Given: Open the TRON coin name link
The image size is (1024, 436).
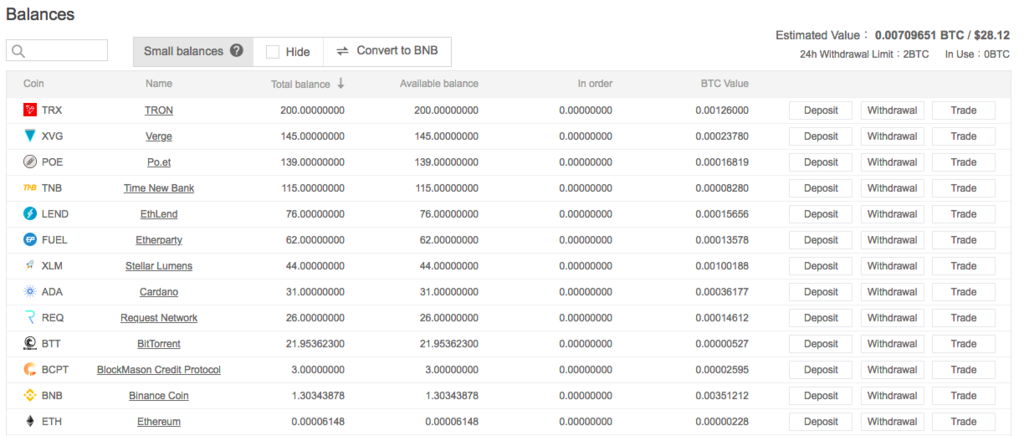Looking at the screenshot, I should [x=159, y=110].
